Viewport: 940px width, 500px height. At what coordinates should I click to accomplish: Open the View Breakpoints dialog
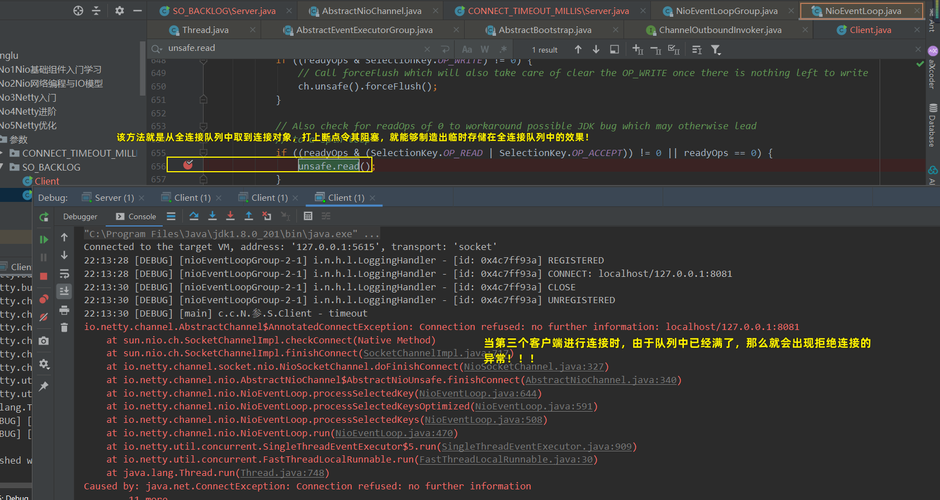point(43,297)
